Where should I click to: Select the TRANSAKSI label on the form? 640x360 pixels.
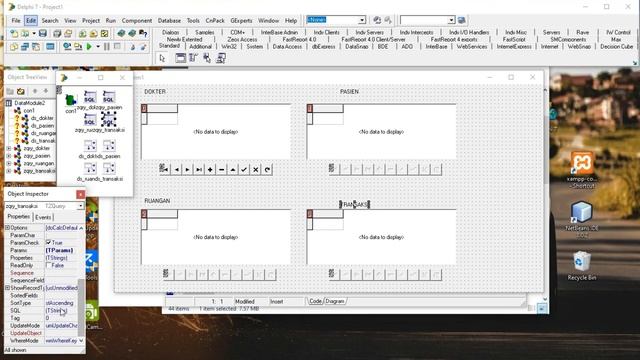354,204
